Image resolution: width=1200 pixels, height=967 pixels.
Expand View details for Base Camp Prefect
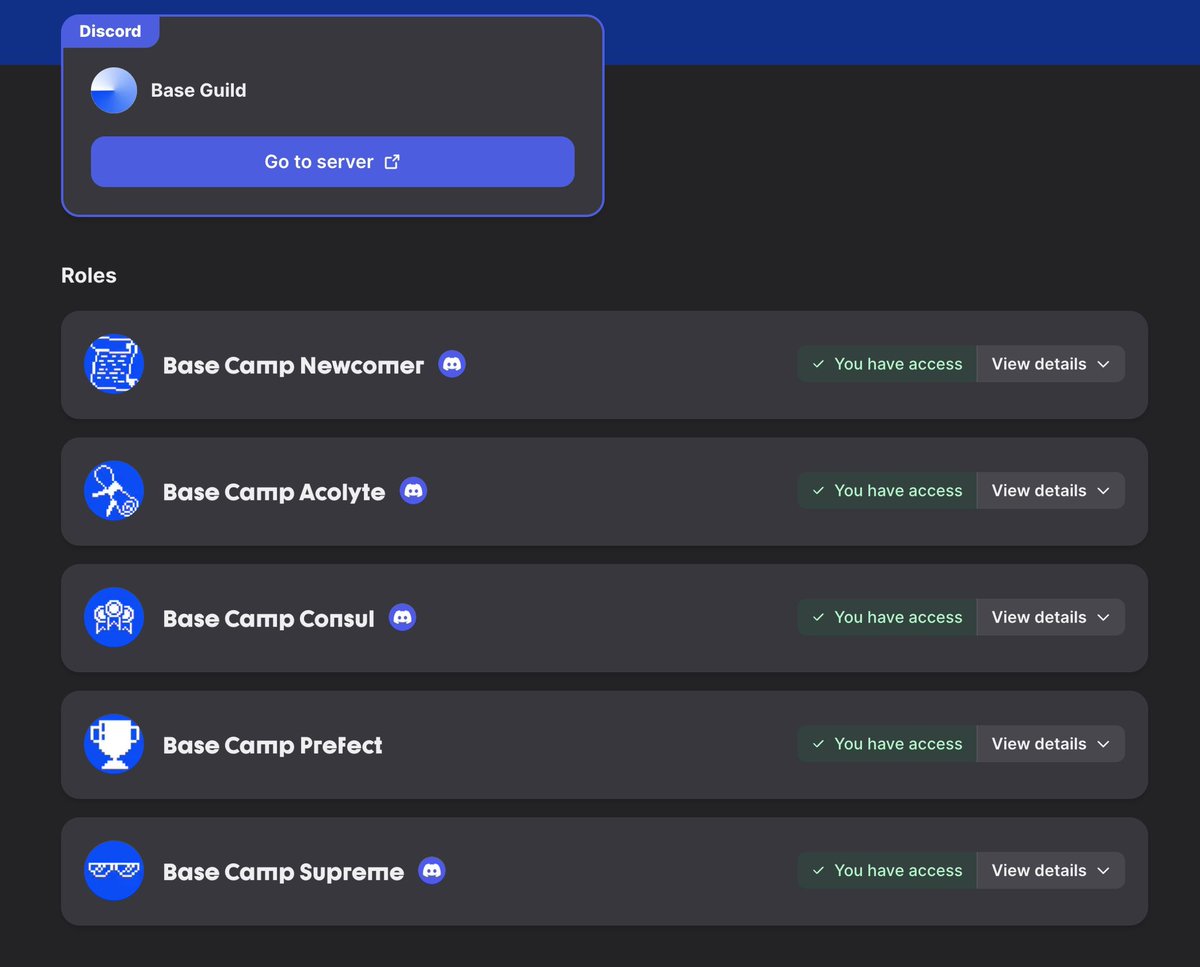click(x=1050, y=744)
